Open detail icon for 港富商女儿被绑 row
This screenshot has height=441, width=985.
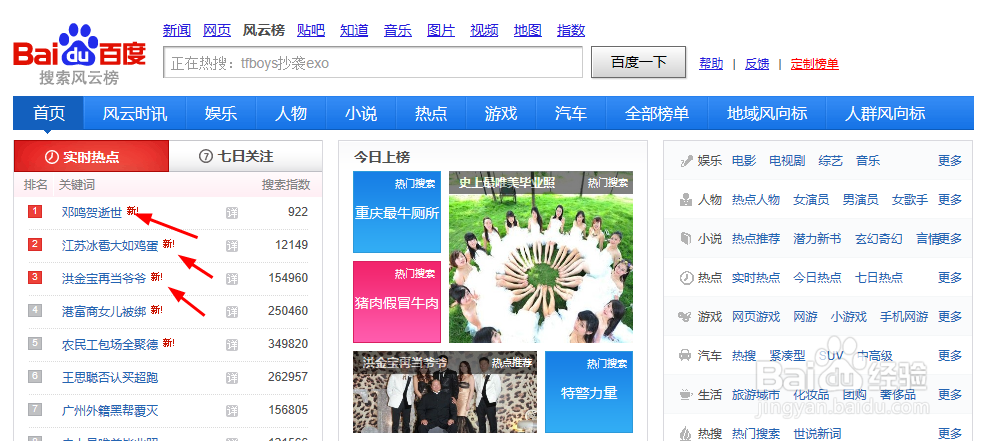(x=232, y=311)
